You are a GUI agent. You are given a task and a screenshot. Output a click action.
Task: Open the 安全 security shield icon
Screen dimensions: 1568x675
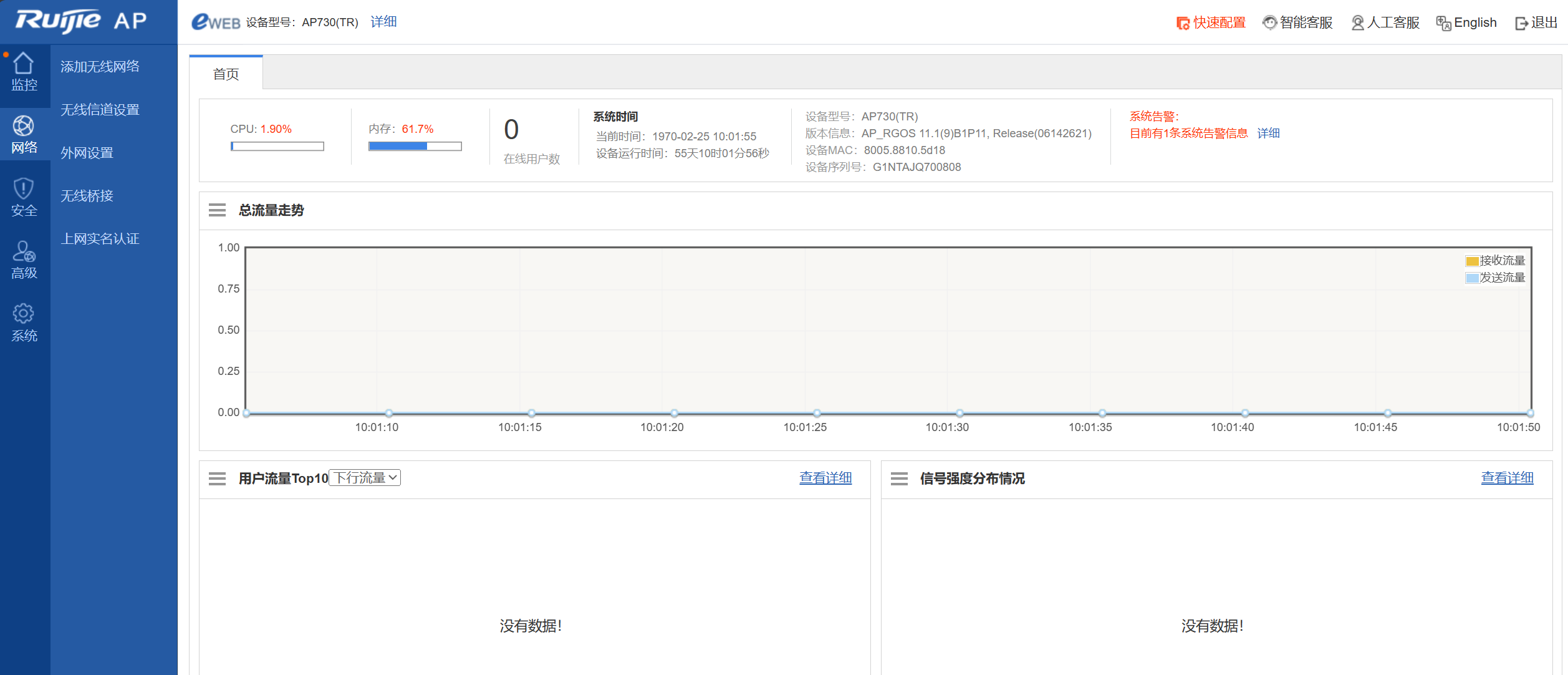tap(24, 188)
